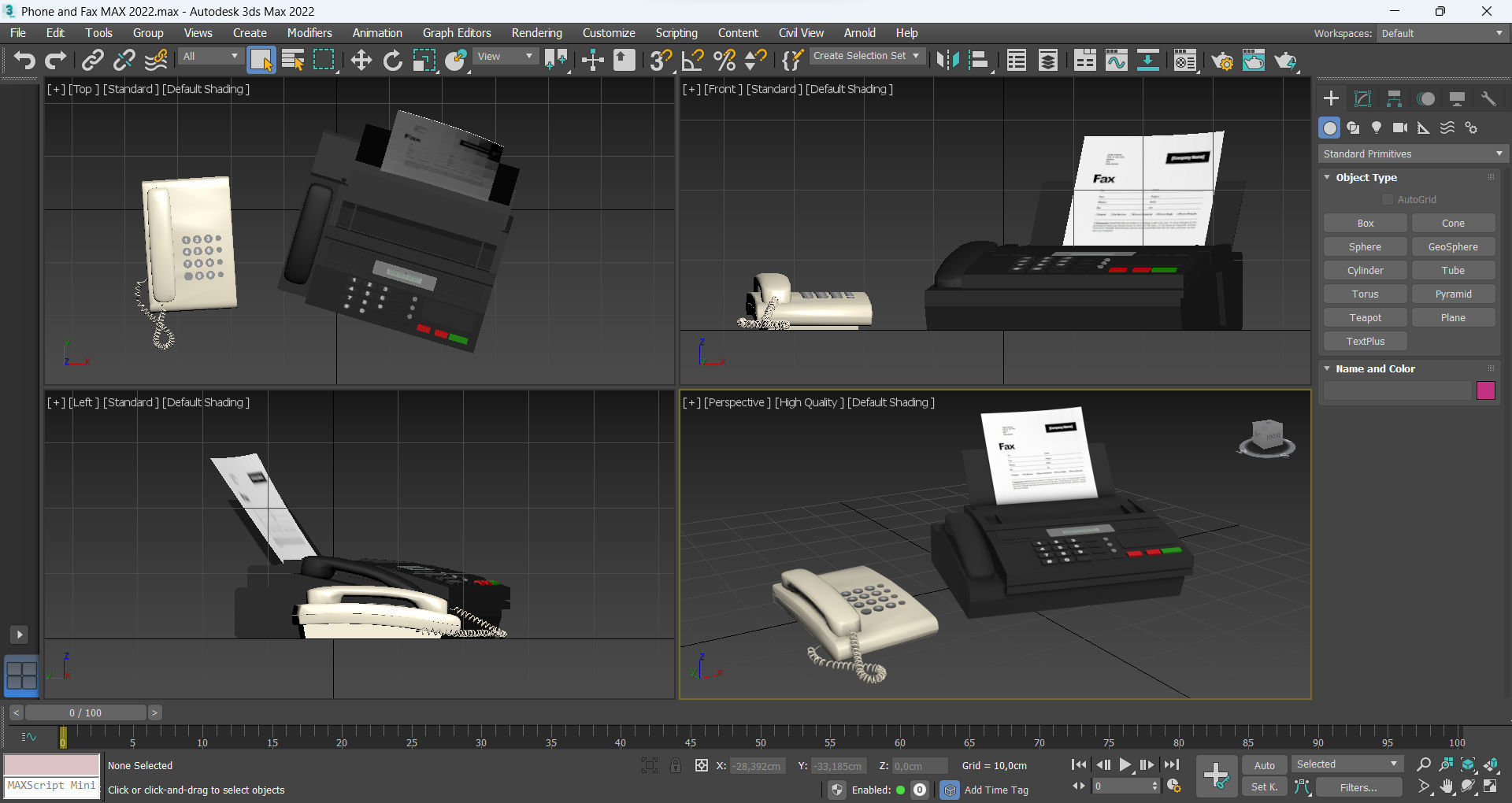Open the Layer Explorer icon

tap(1048, 60)
